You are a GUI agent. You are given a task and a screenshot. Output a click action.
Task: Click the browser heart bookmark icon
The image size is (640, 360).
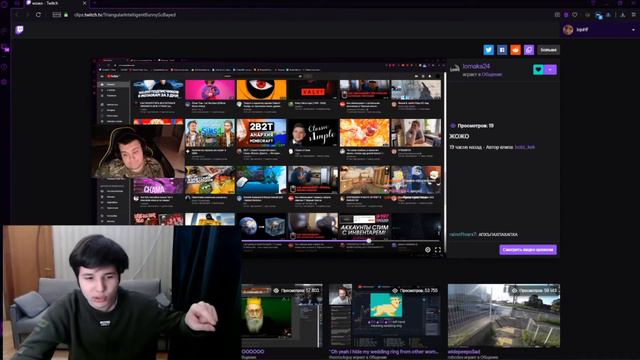[x=575, y=15]
